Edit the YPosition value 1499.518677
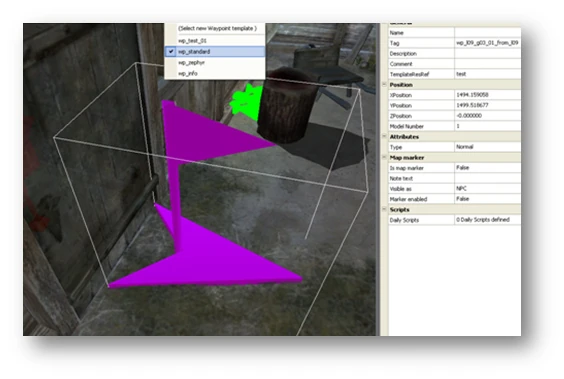The image size is (564, 379). coord(487,105)
